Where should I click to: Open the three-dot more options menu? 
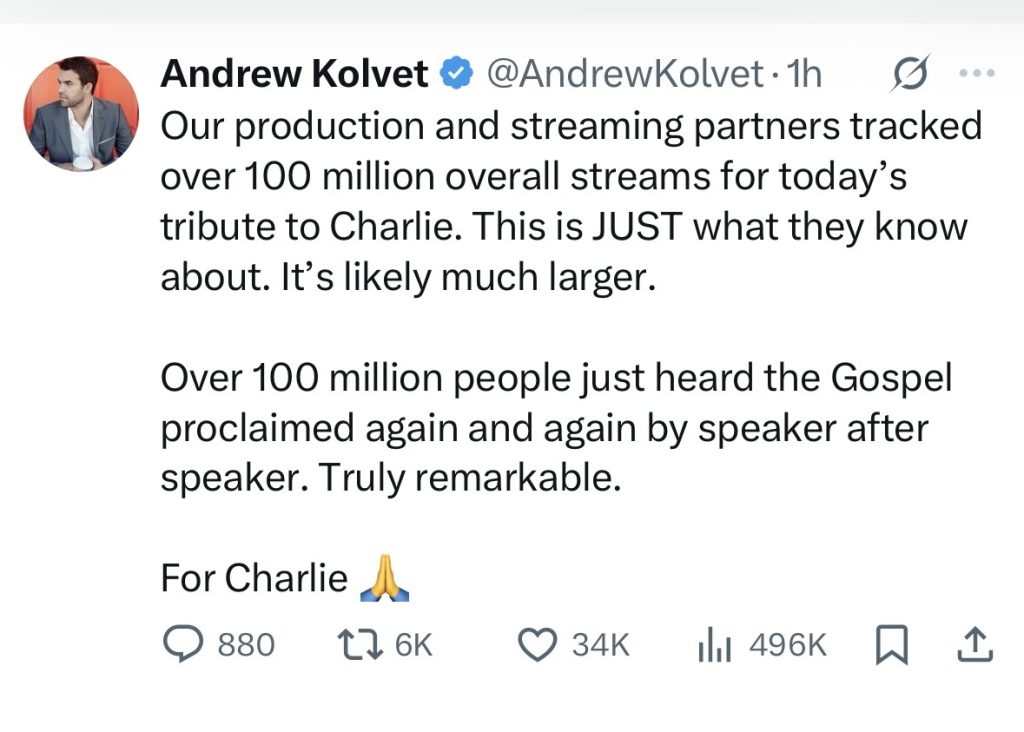[976, 73]
